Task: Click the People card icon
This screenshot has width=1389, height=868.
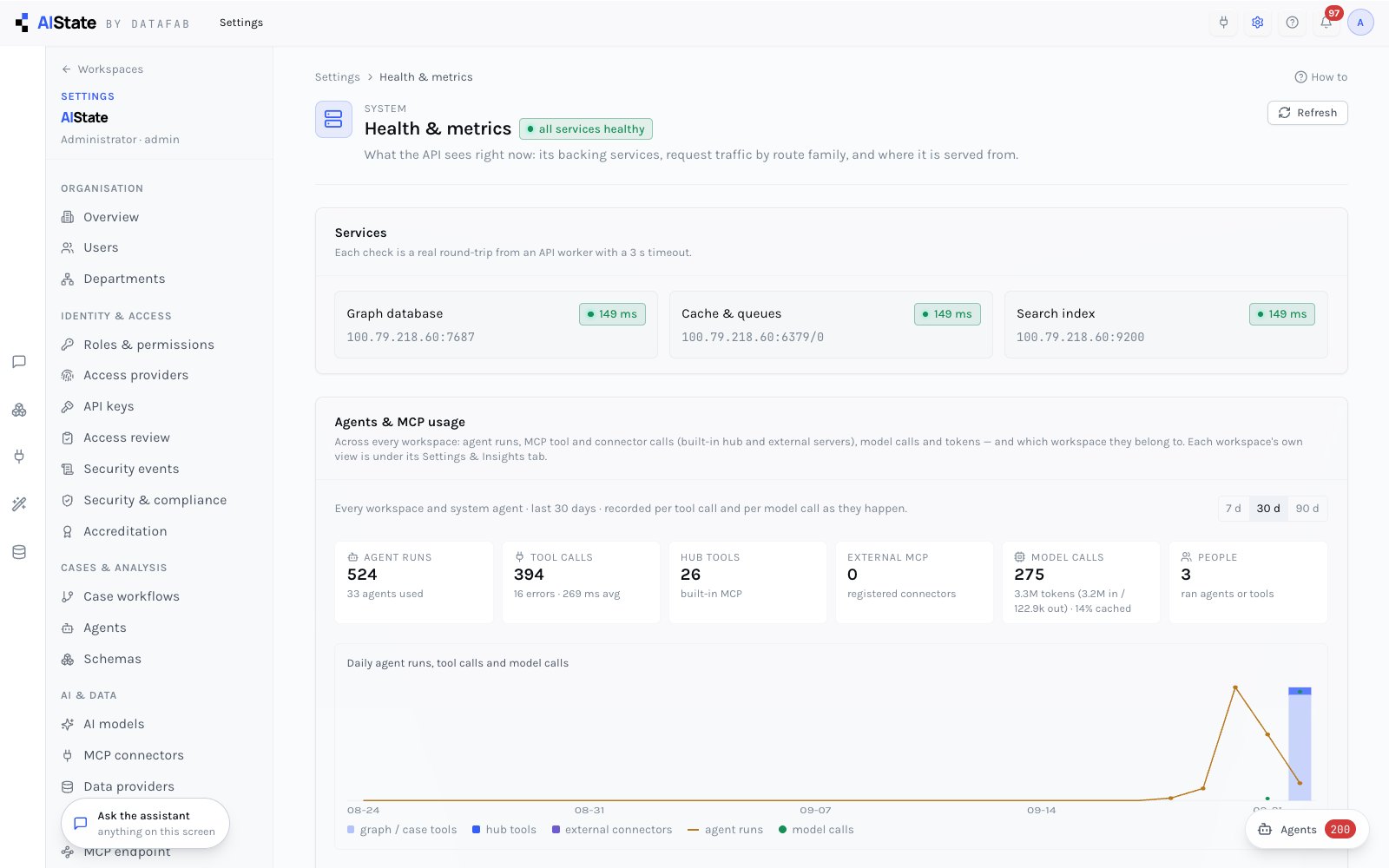Action: pos(1186,557)
